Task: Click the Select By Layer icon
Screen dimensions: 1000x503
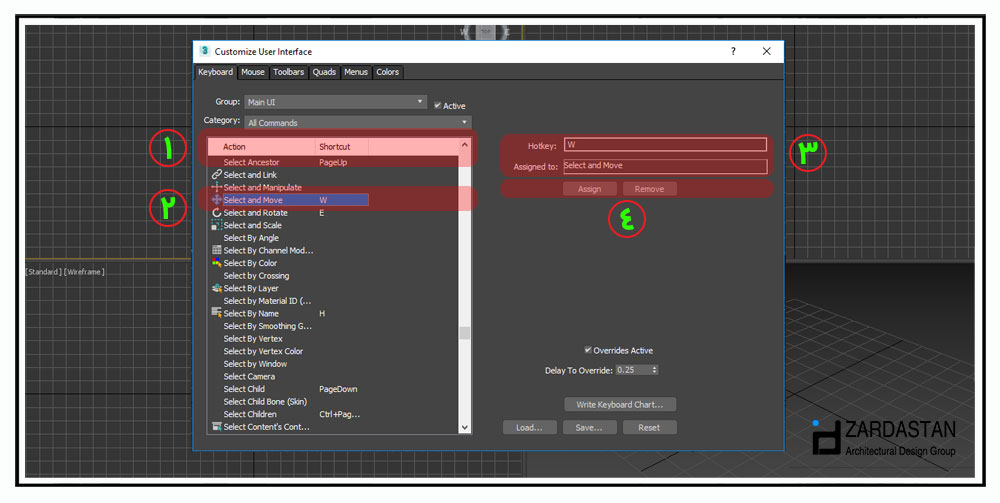Action: click(217, 288)
